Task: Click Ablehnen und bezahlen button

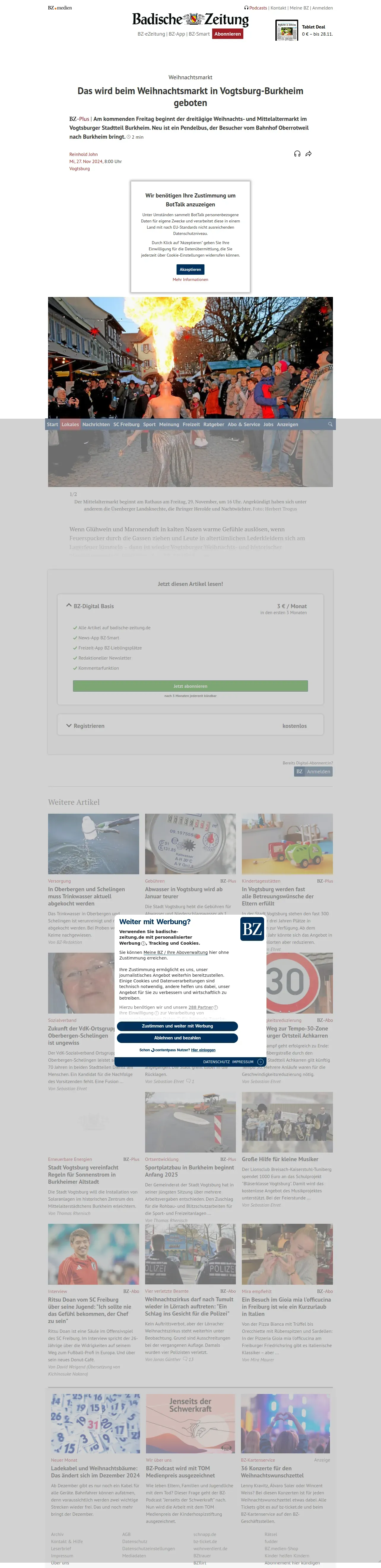Action: (x=177, y=1038)
